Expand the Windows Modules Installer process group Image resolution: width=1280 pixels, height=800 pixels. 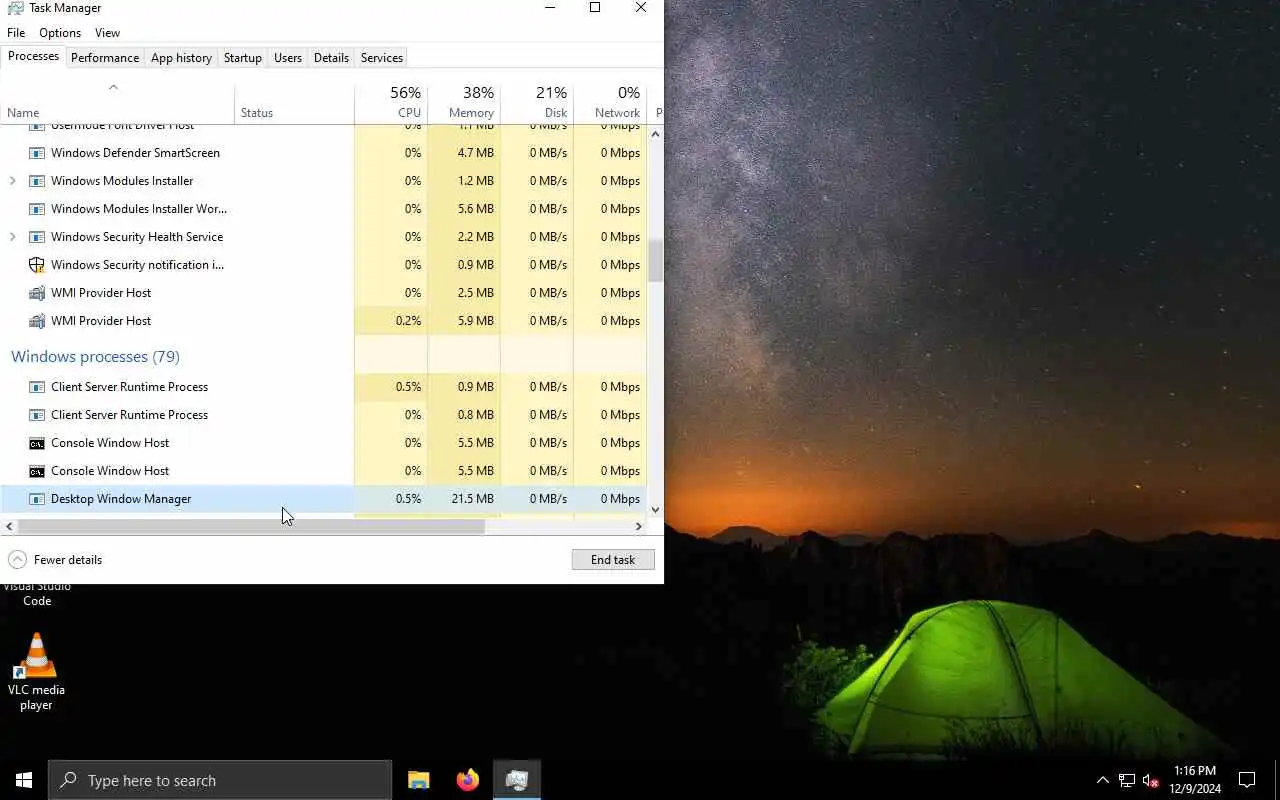[12, 181]
